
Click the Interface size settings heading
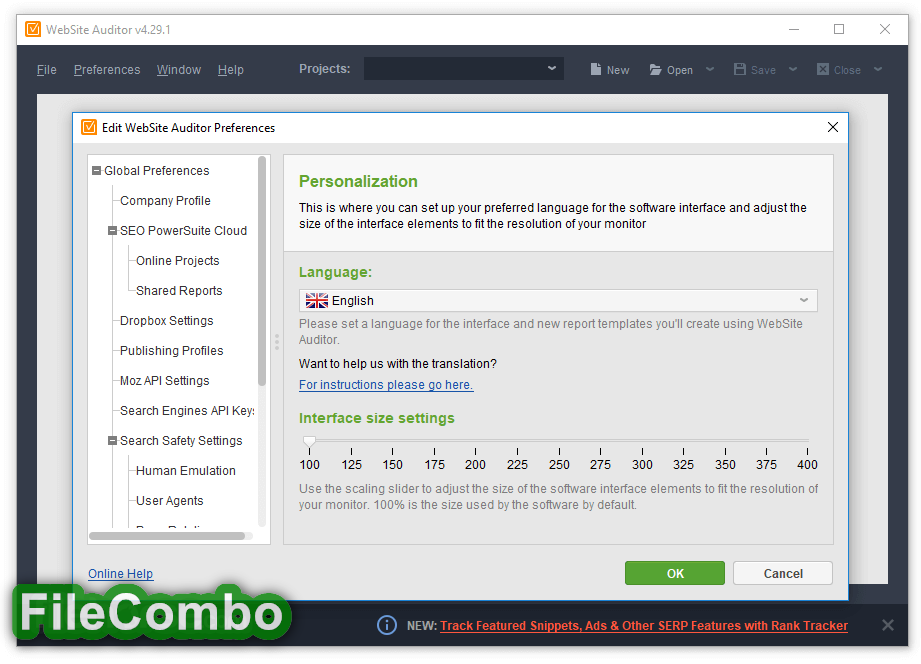coord(377,418)
